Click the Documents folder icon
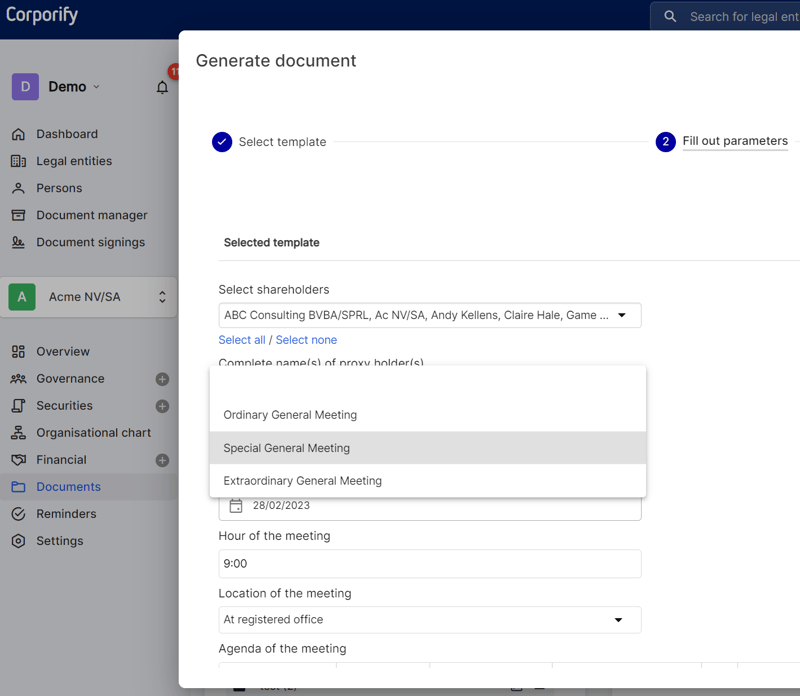Image resolution: width=800 pixels, height=696 pixels. click(x=18, y=487)
